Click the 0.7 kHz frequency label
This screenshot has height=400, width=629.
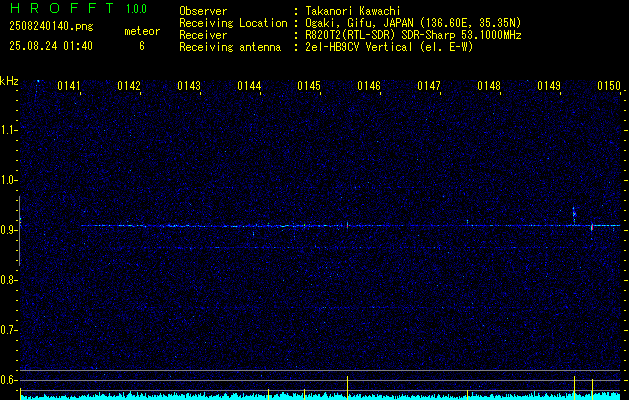click(x=7, y=330)
